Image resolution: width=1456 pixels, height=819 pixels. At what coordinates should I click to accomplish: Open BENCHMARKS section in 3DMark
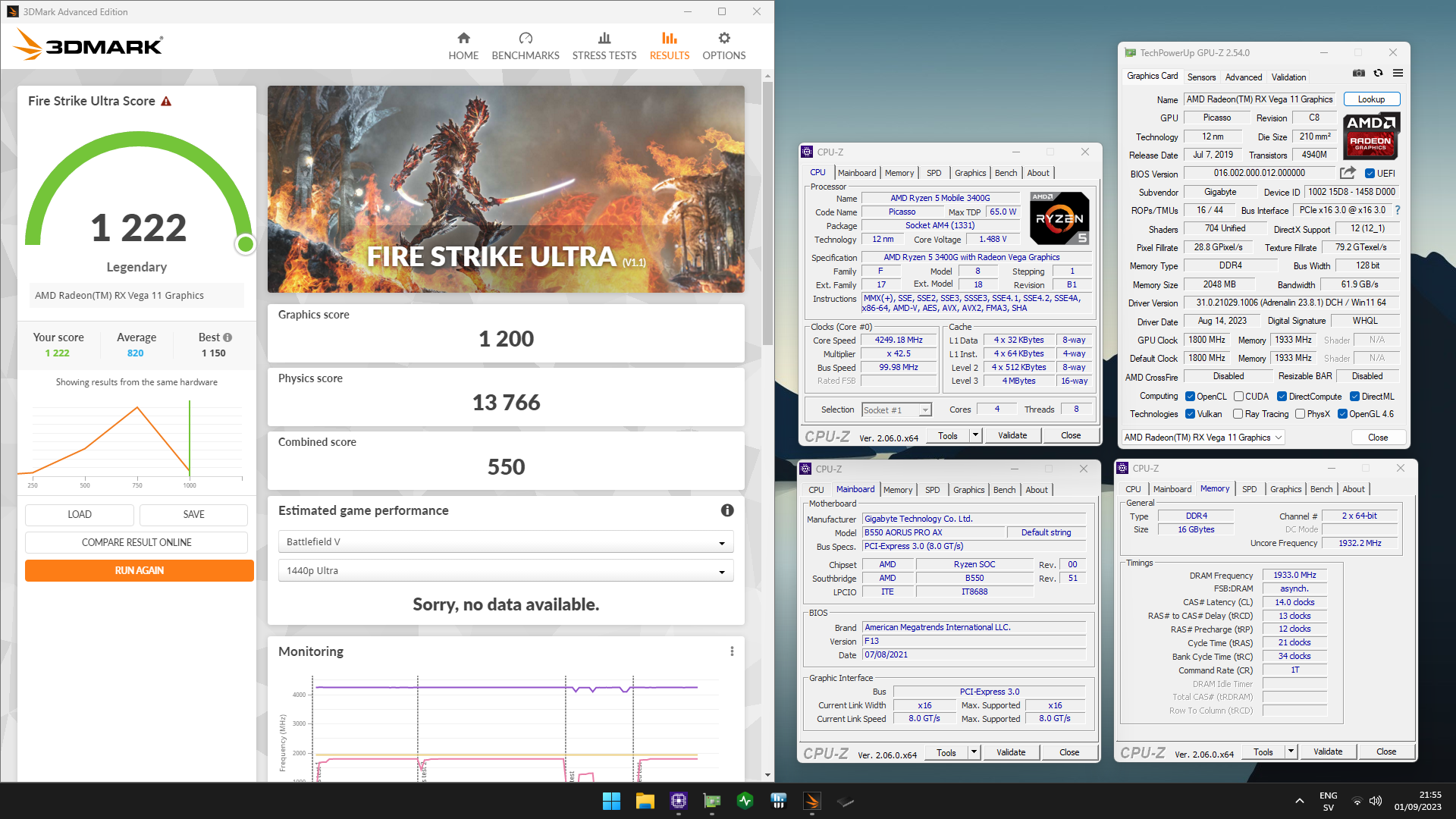click(x=526, y=46)
